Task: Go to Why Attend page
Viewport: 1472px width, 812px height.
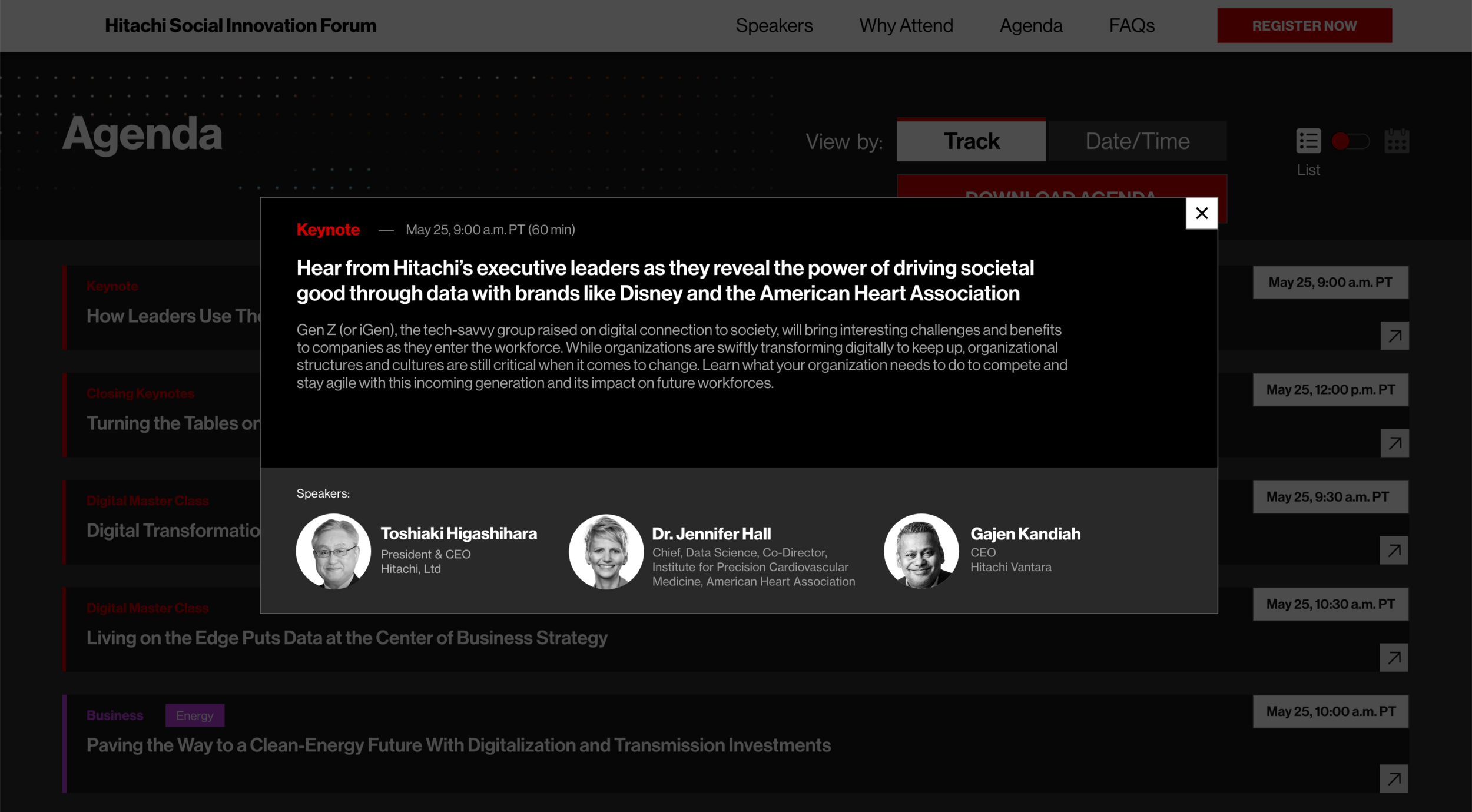Action: pyautogui.click(x=906, y=26)
